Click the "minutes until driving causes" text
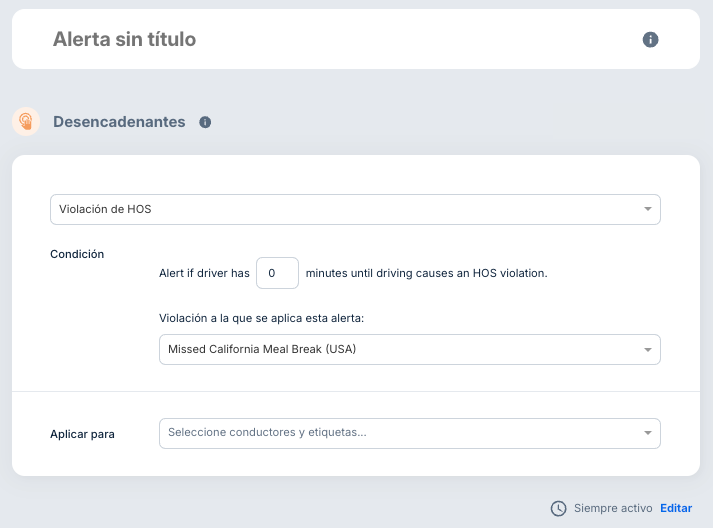The width and height of the screenshot is (713, 528). [x=426, y=273]
